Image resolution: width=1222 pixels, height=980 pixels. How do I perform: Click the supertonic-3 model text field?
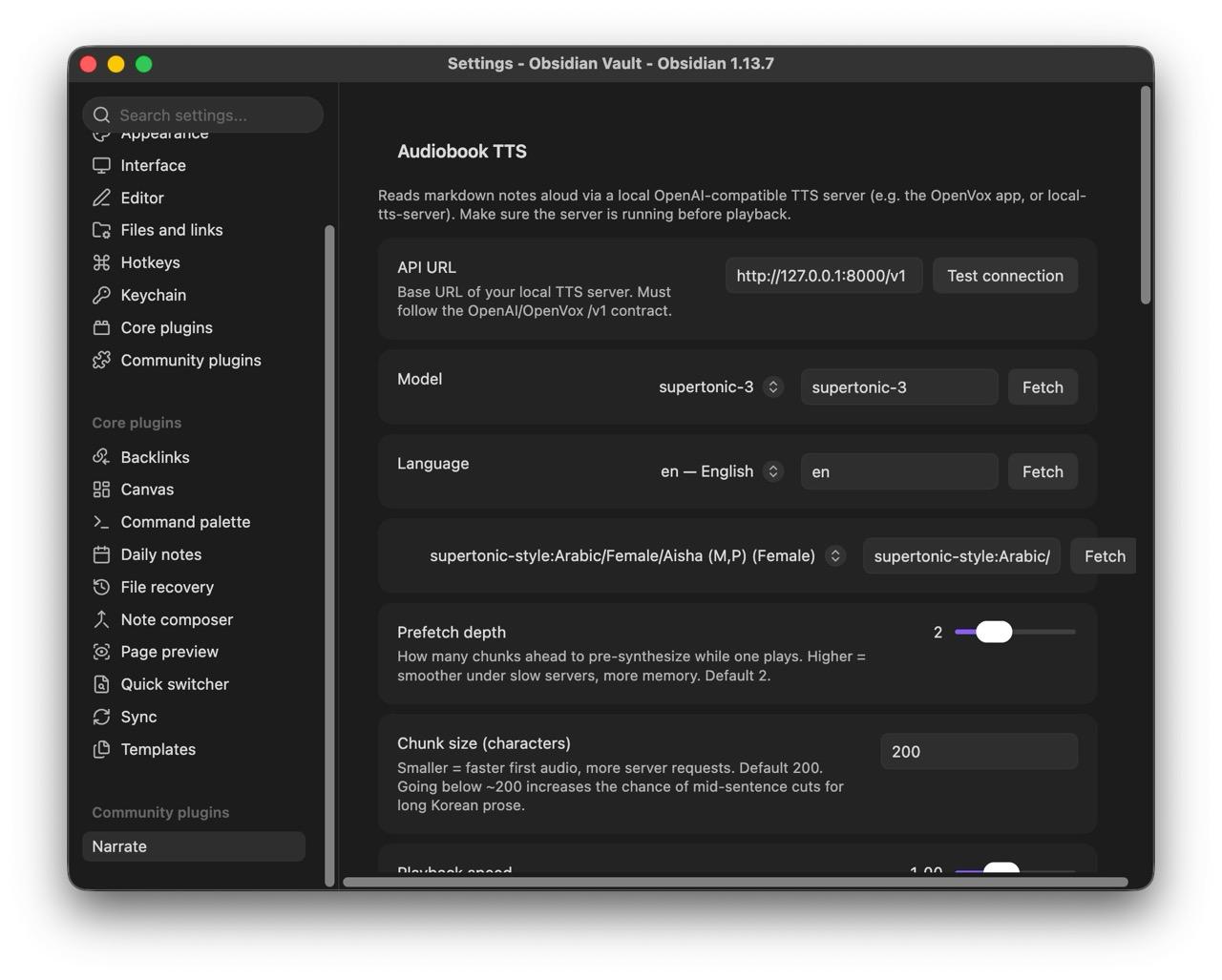(899, 387)
